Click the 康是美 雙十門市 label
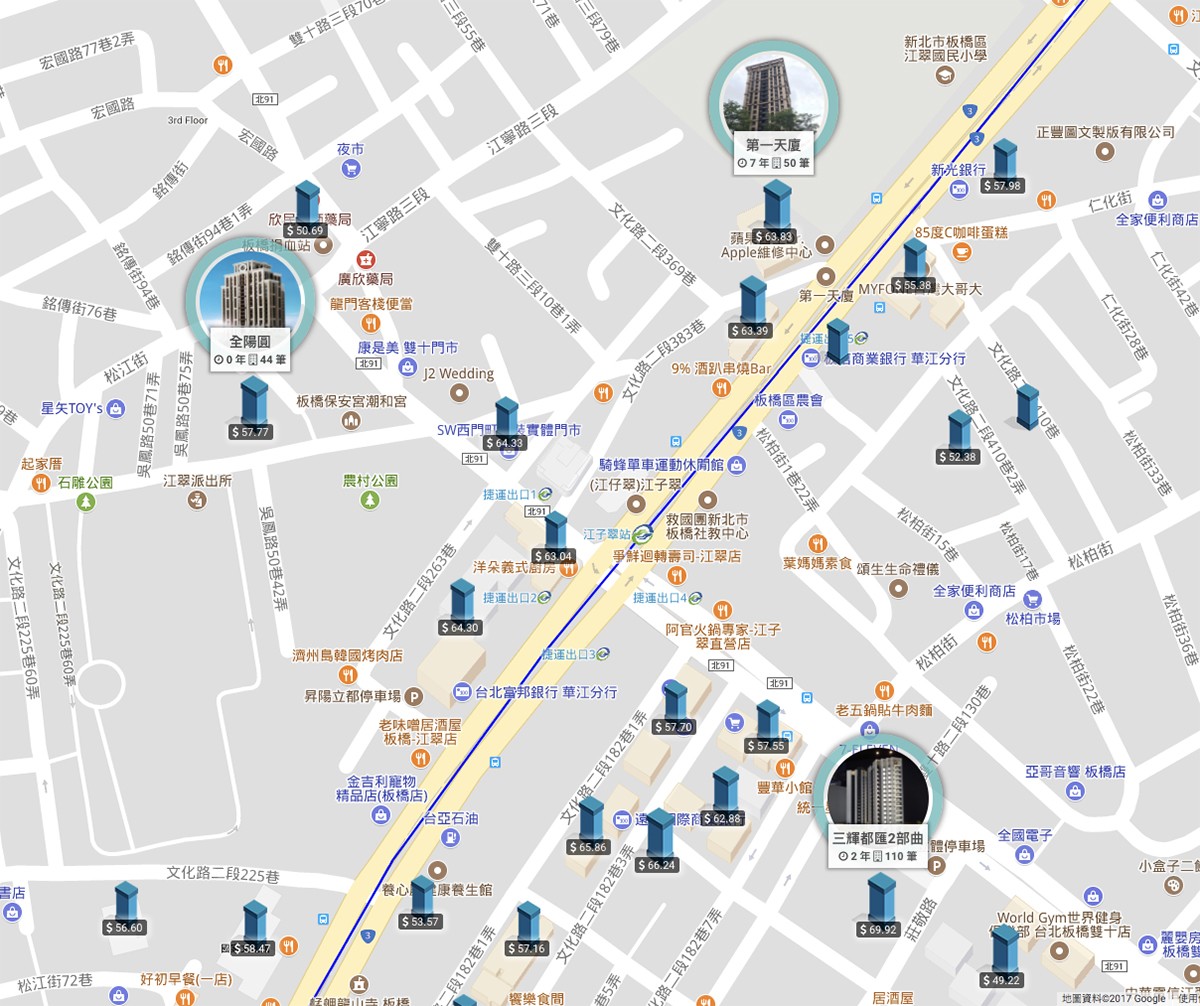Screen dimensions: 1200x1006 click(x=408, y=348)
